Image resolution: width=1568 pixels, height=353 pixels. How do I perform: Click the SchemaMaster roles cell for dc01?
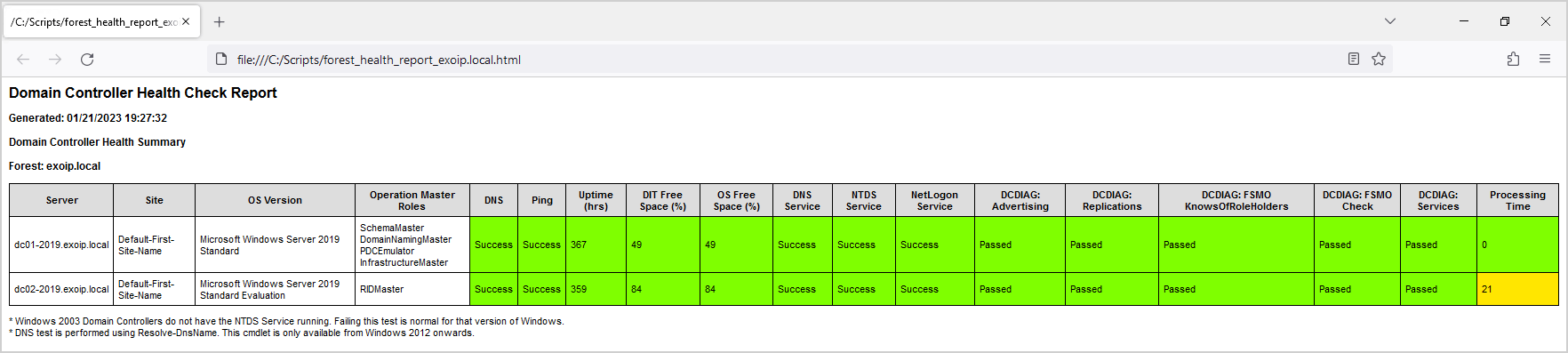(x=412, y=245)
